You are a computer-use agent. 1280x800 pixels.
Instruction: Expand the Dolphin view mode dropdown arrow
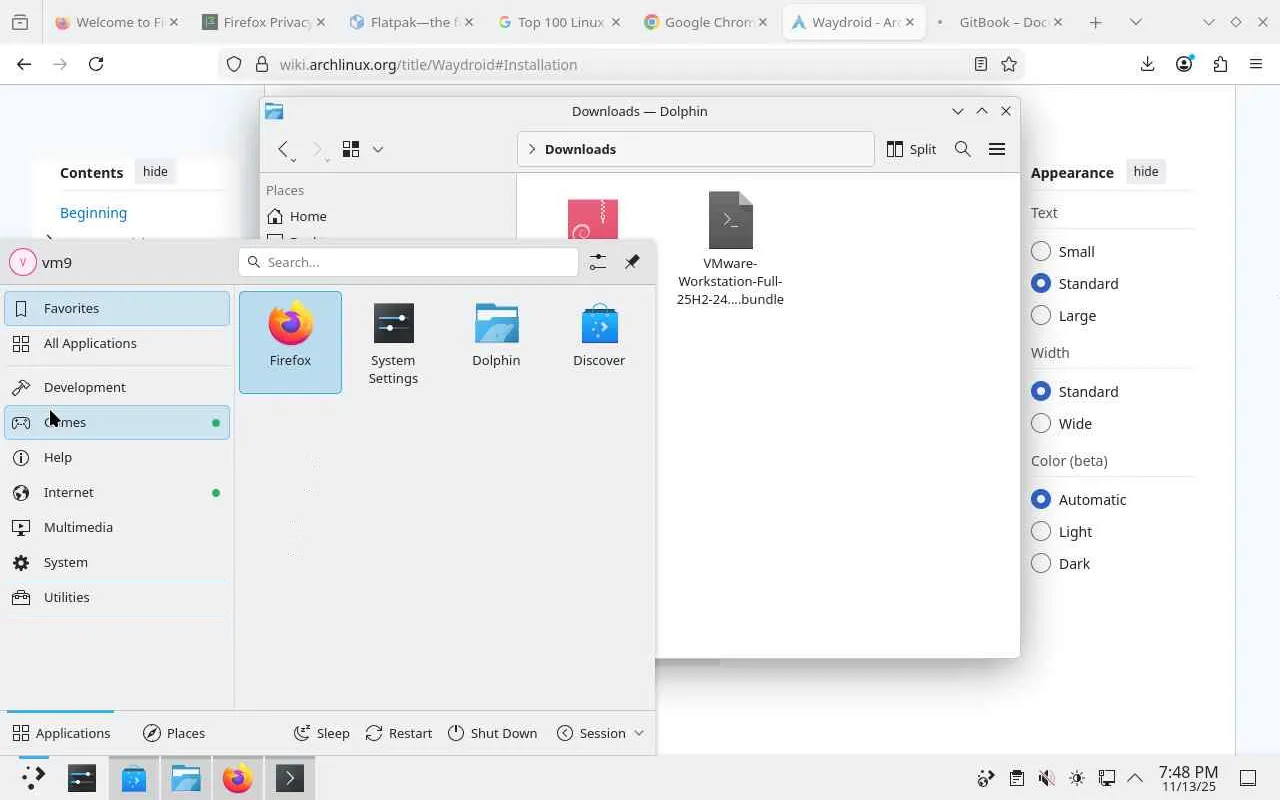point(378,149)
